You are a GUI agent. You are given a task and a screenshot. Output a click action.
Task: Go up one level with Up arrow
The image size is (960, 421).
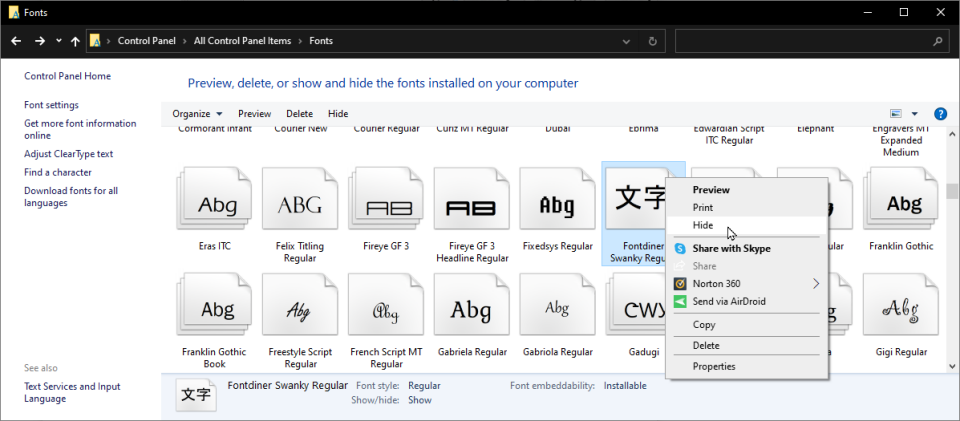(75, 41)
